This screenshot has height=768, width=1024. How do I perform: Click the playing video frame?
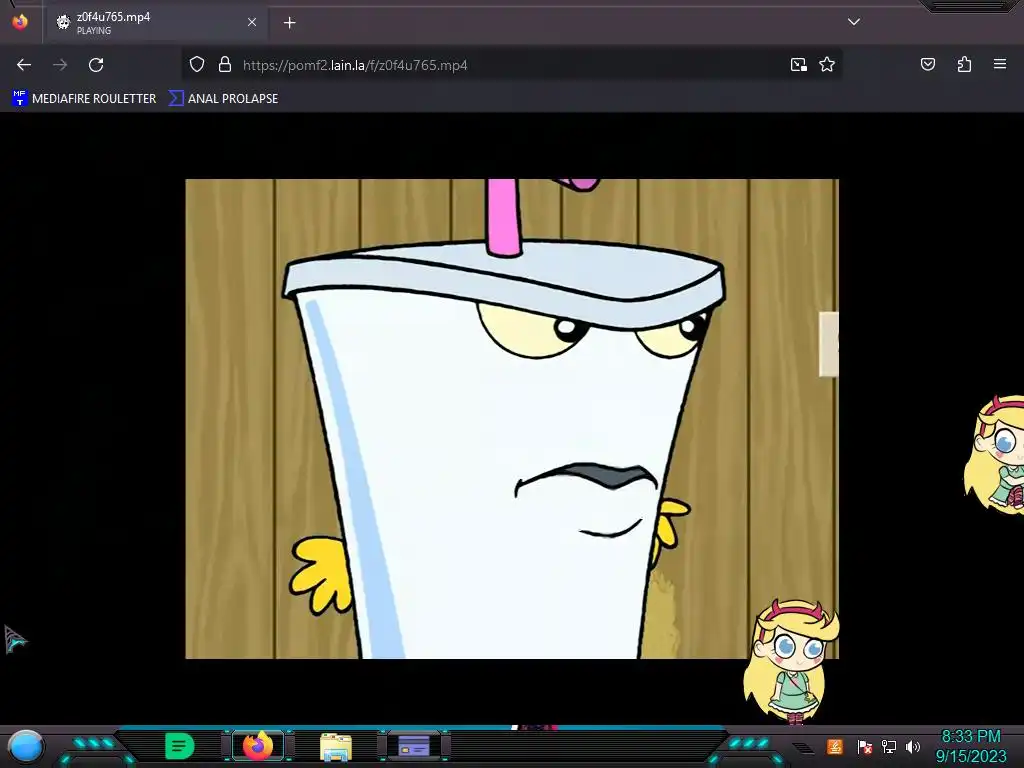pyautogui.click(x=512, y=419)
